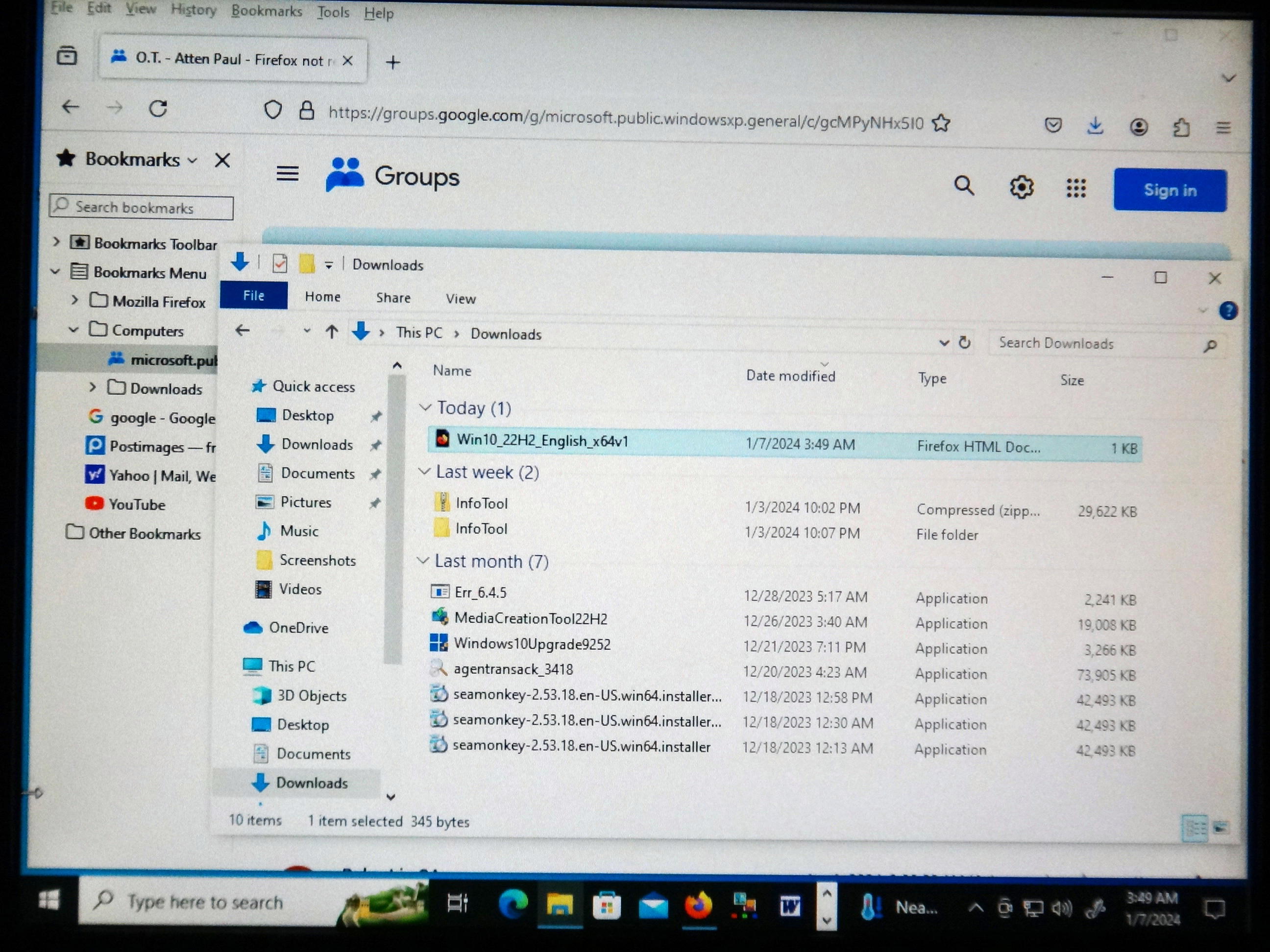1270x952 pixels.
Task: Select the Windows10Upgrade9252 file
Action: click(532, 644)
